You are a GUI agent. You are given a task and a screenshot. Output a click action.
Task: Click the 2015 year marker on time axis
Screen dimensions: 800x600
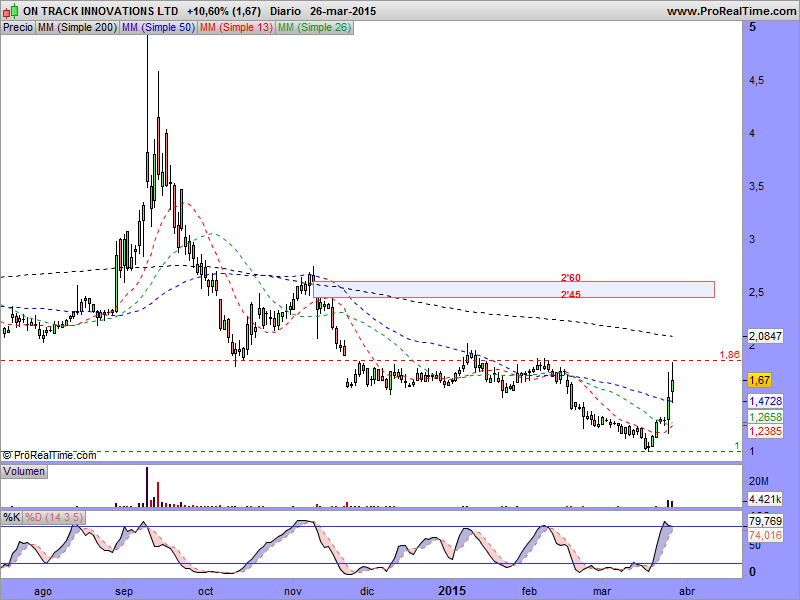point(453,591)
